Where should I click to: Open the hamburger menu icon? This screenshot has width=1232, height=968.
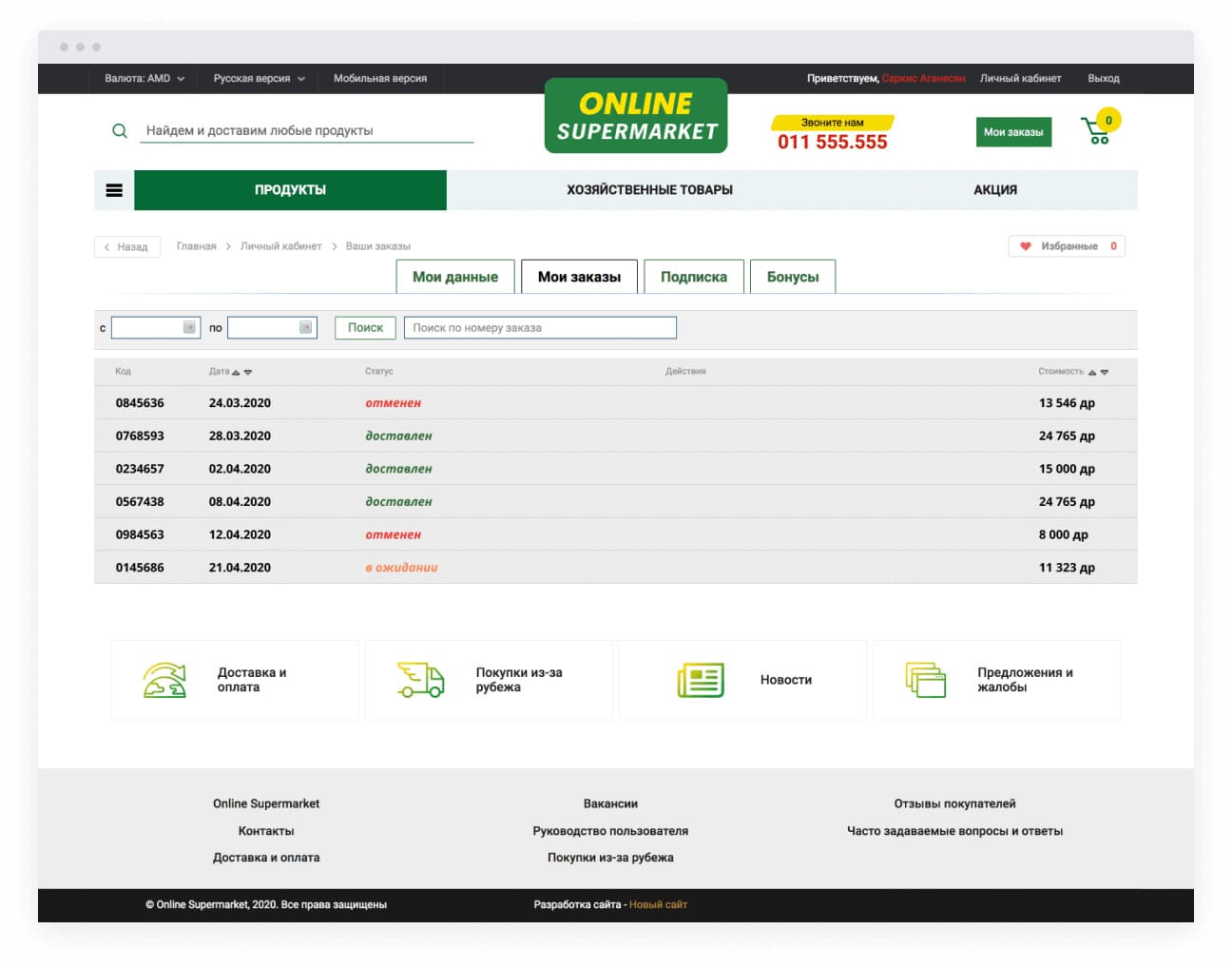(x=114, y=190)
